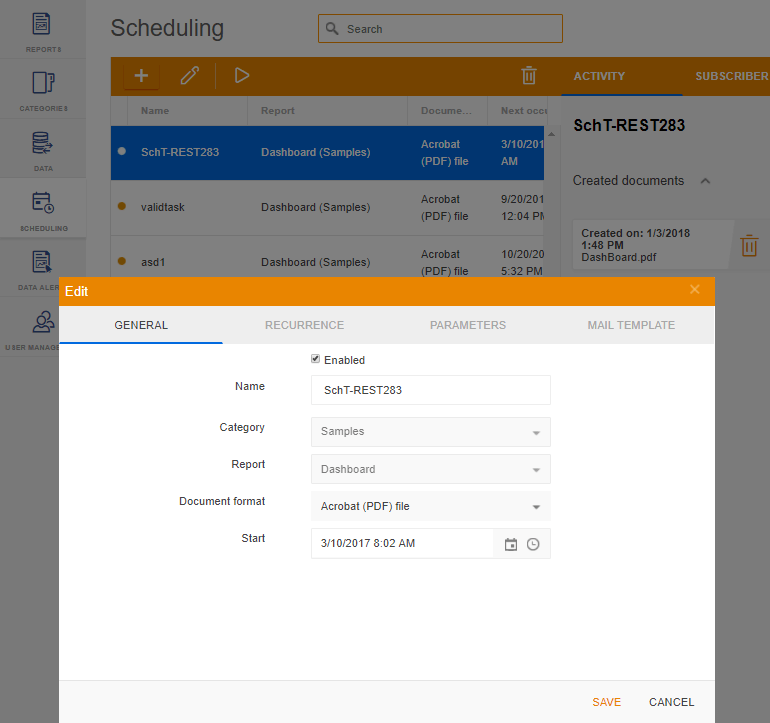Select the validtask table row
Image resolution: width=770 pixels, height=723 pixels.
point(328,208)
